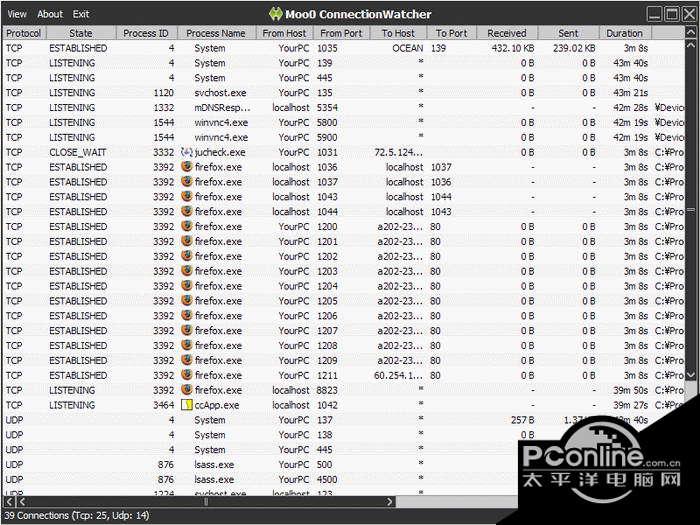Select the 257 B received value

tap(522, 420)
